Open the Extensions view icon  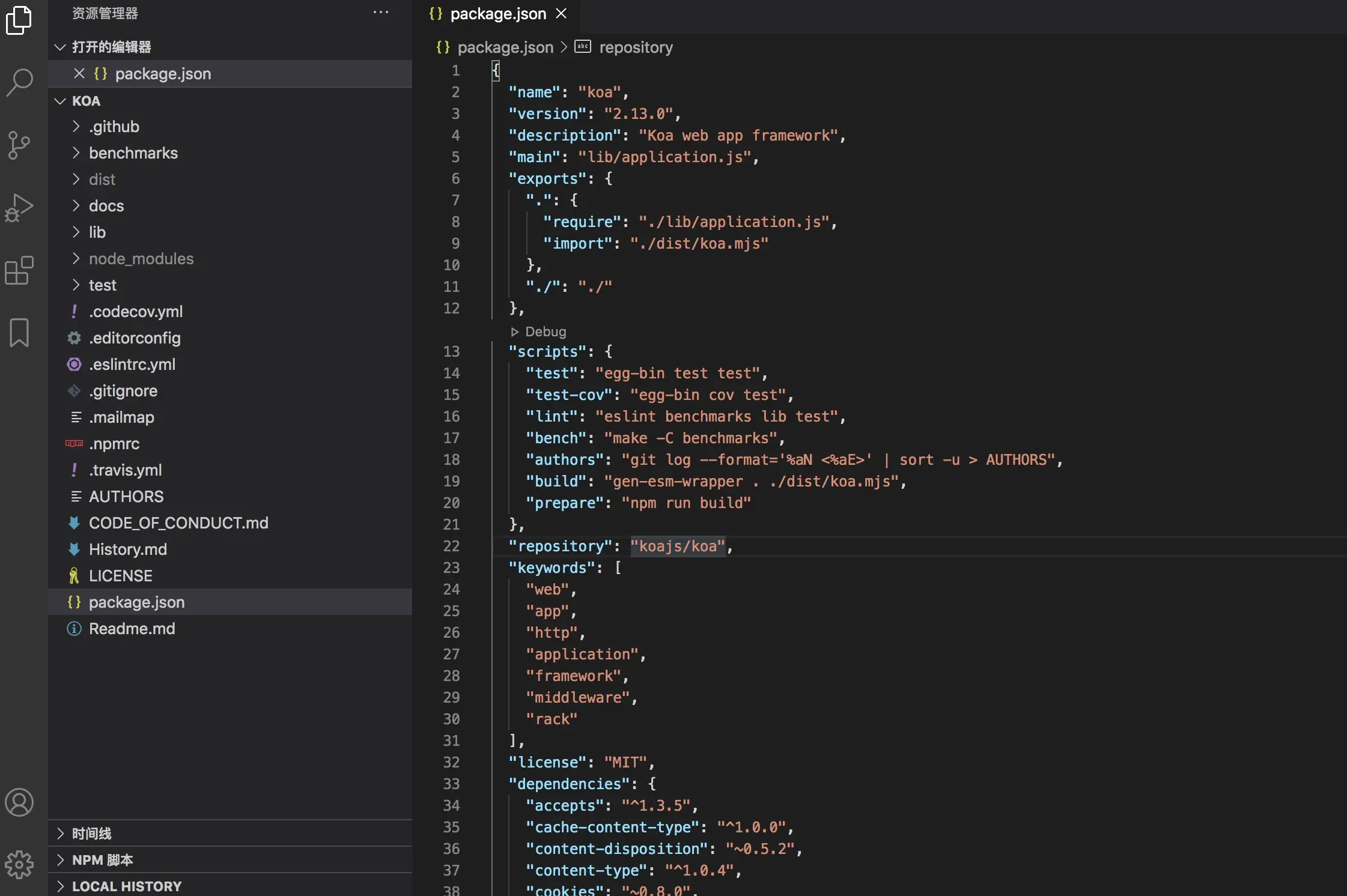19,270
